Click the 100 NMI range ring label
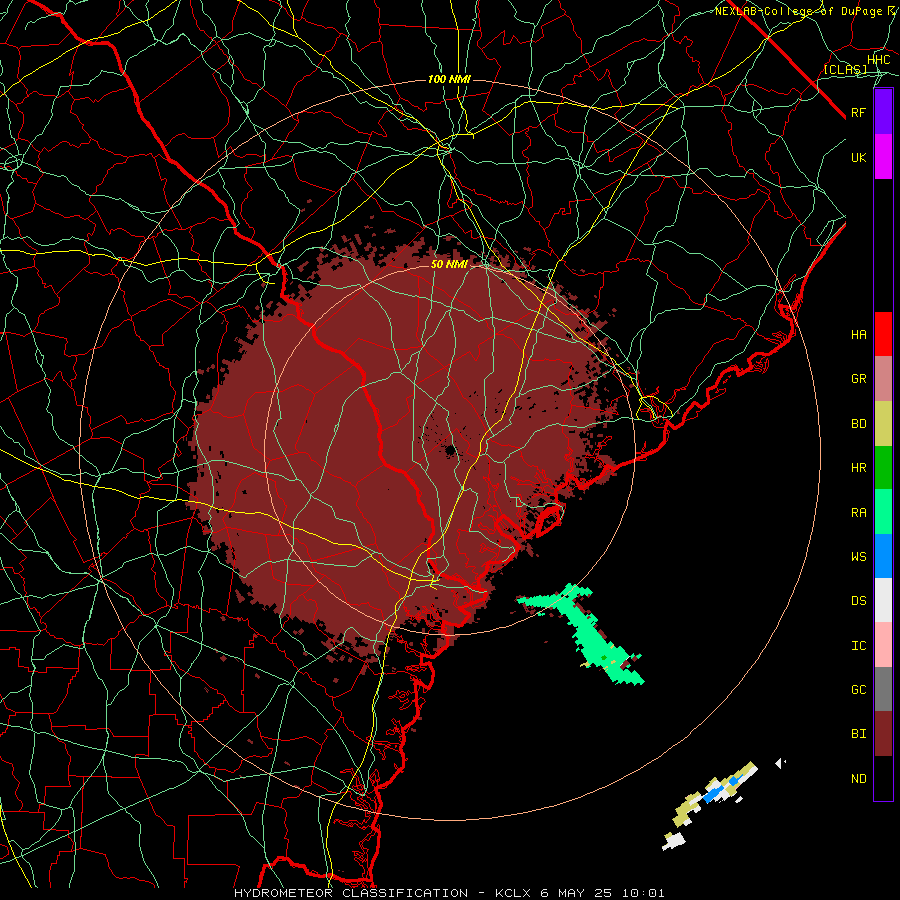 (449, 79)
